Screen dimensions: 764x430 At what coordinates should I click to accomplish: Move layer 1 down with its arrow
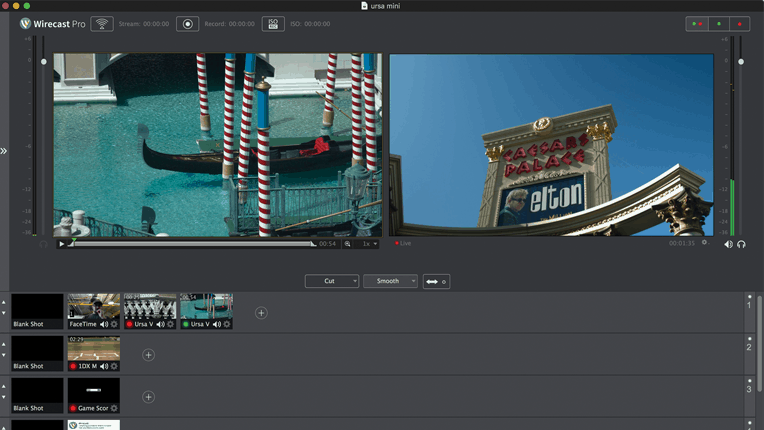click(x=4, y=313)
